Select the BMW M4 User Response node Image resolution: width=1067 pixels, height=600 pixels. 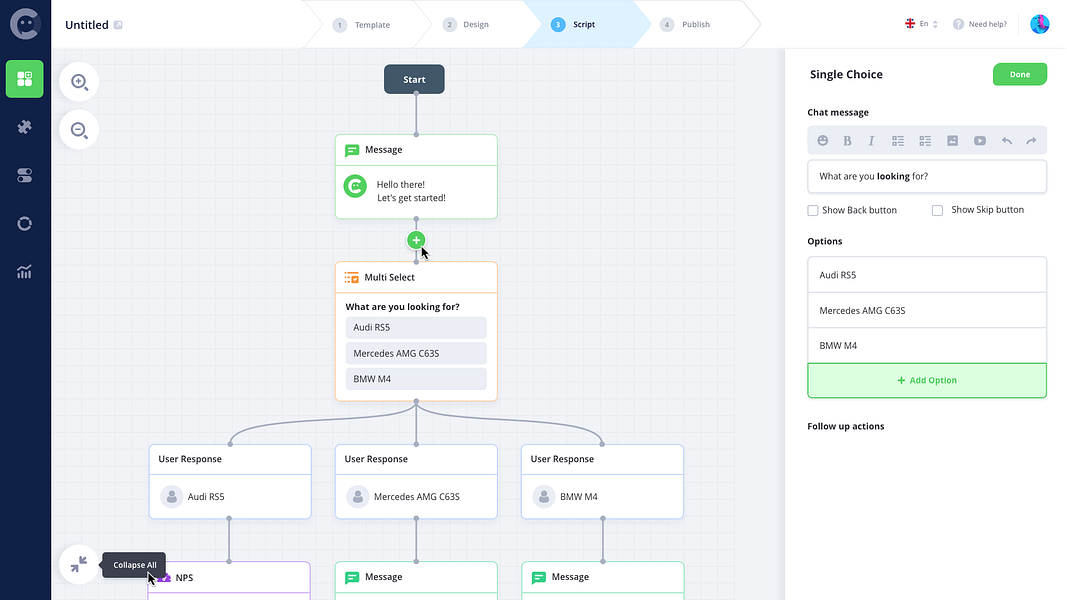point(602,482)
